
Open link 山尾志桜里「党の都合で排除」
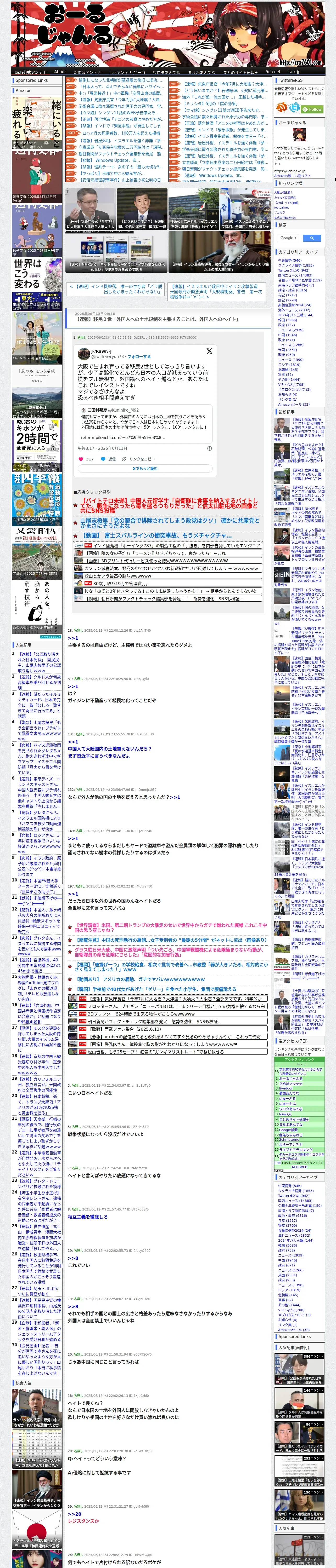[x=170, y=523]
